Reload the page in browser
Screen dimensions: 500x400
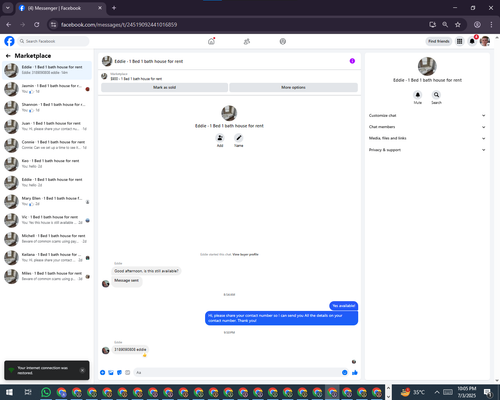pos(37,25)
